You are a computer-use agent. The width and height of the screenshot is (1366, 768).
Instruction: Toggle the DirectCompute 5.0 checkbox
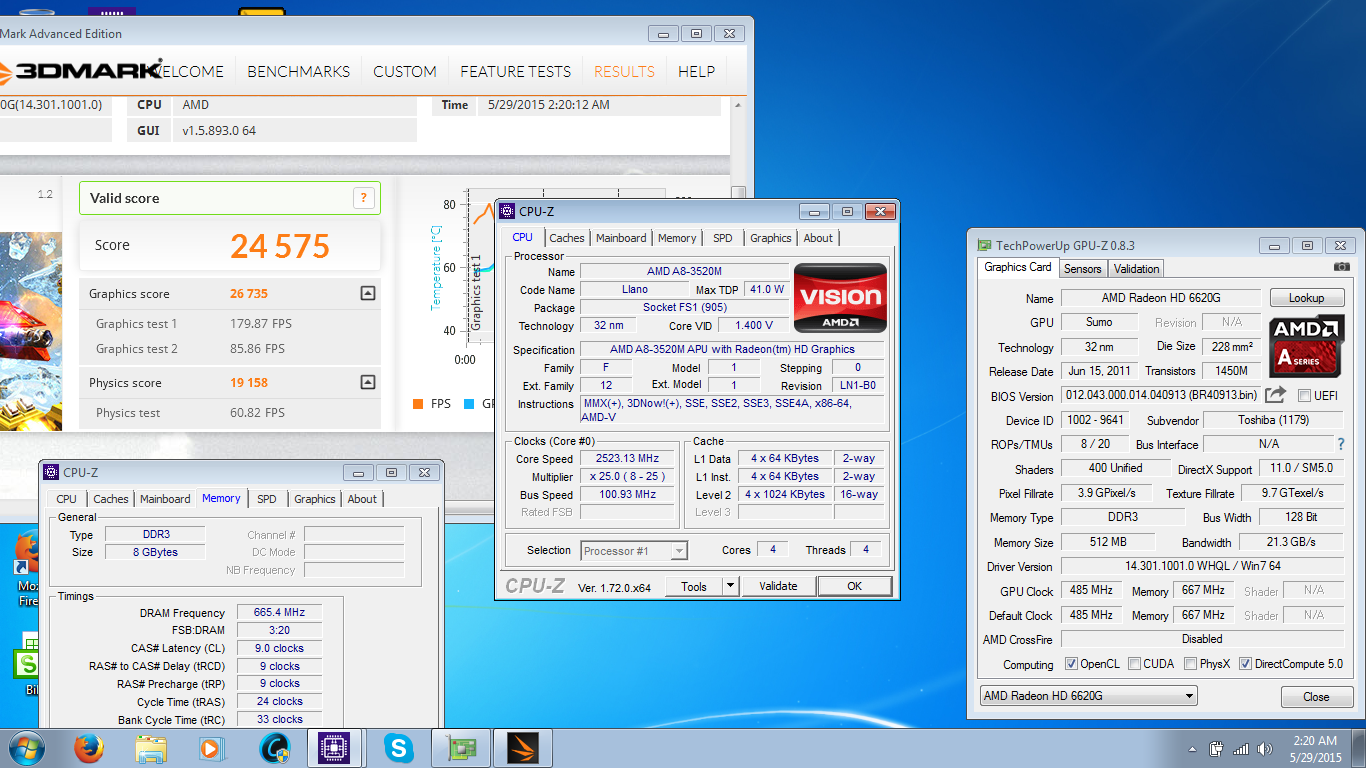[1245, 664]
